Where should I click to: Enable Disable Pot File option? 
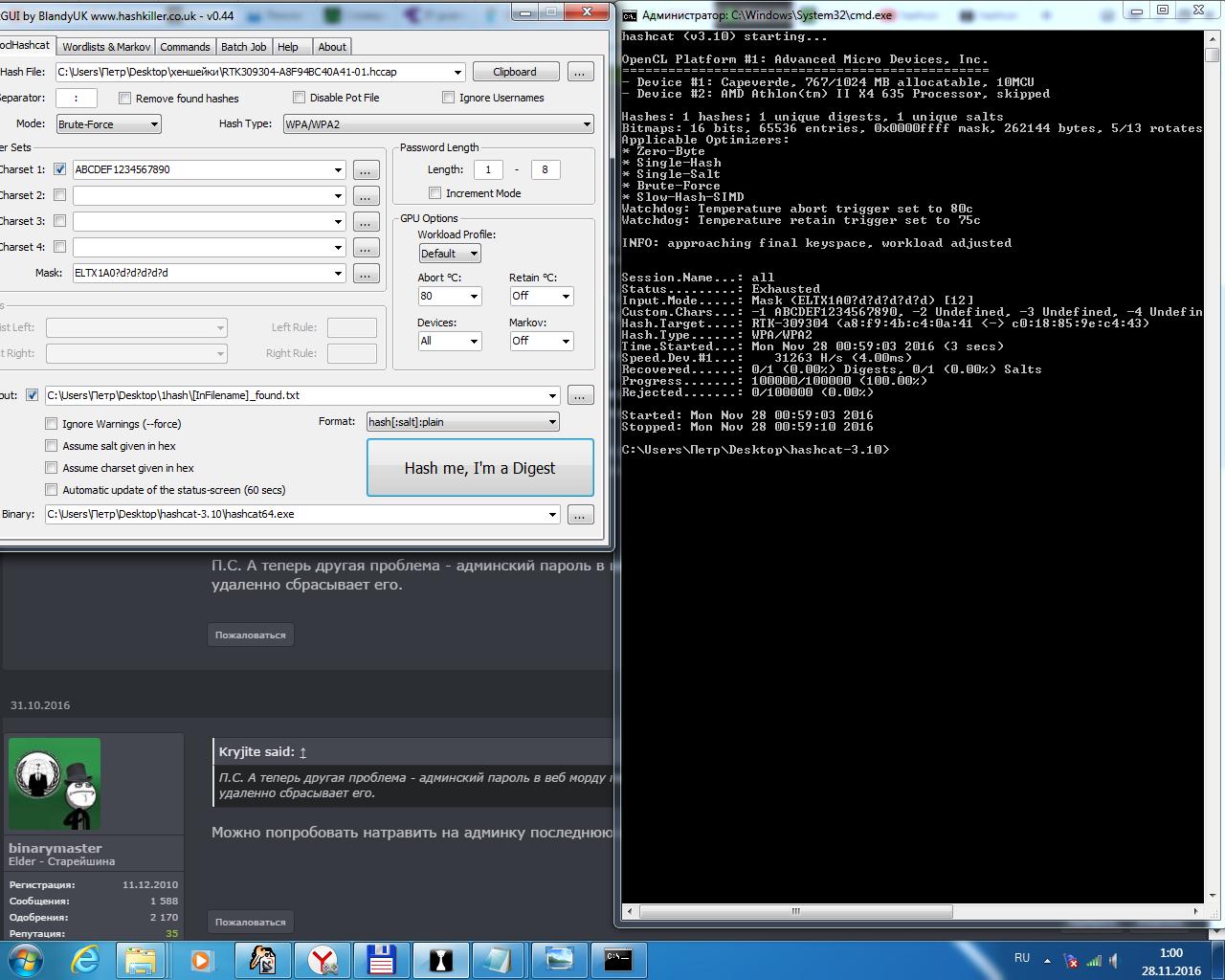tap(299, 97)
